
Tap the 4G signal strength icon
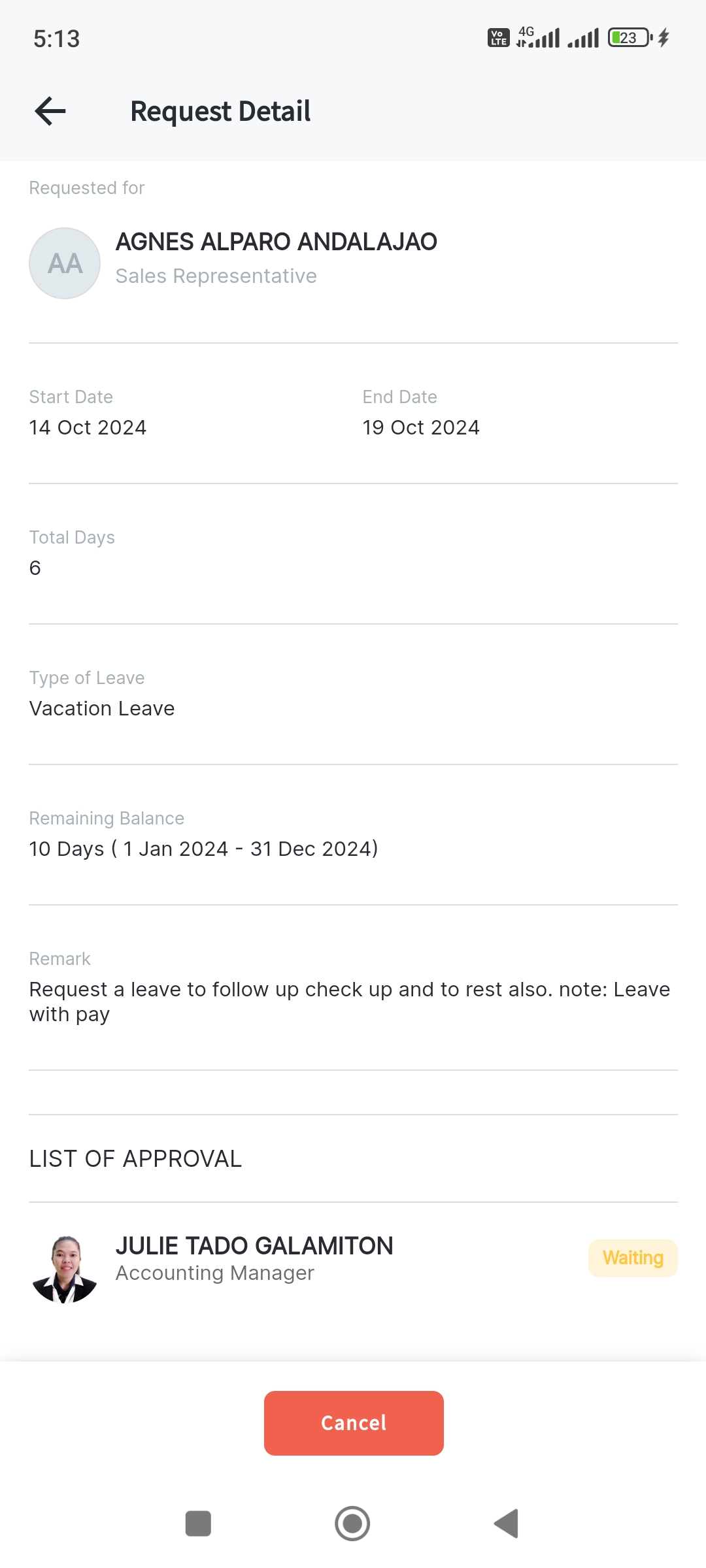[538, 38]
